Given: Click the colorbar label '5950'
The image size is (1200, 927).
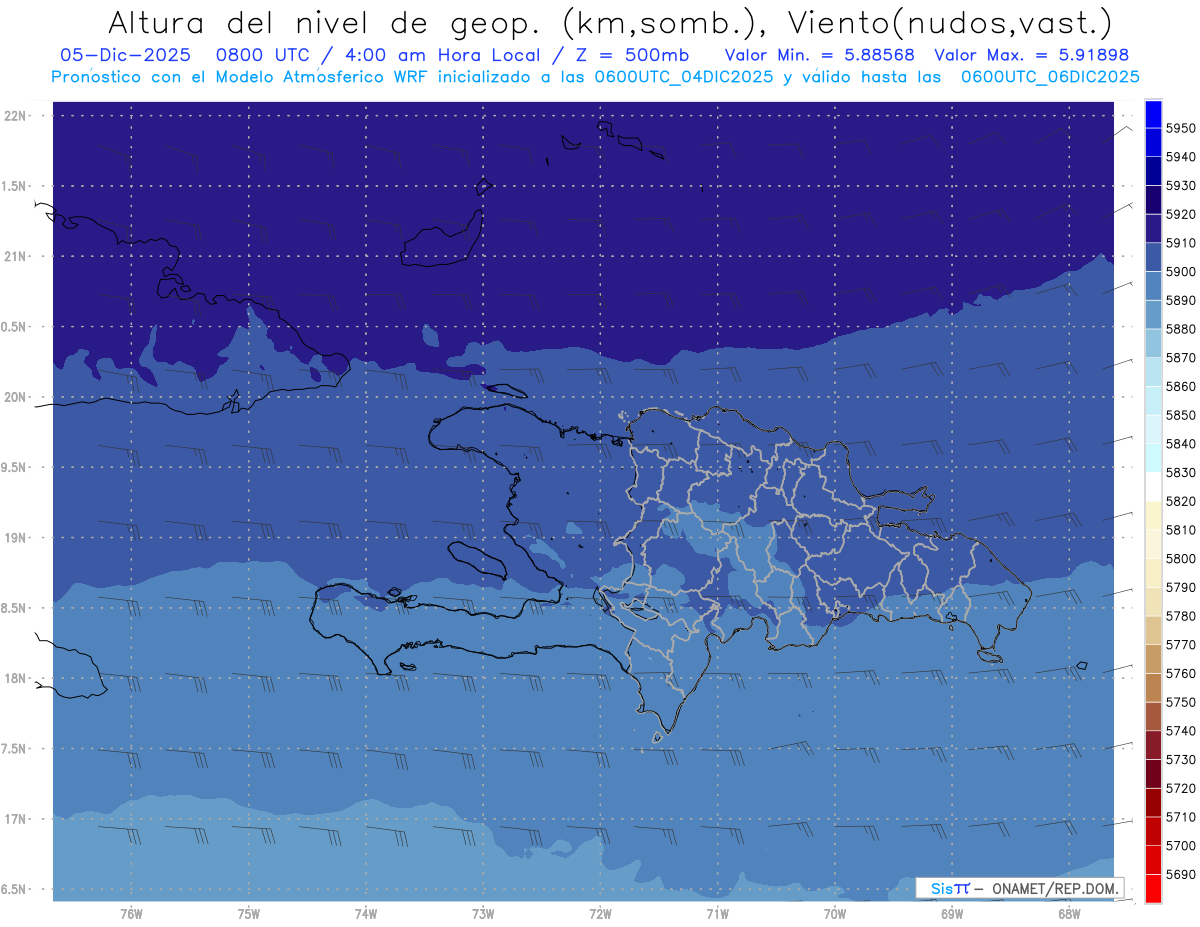Looking at the screenshot, I should click(x=1180, y=129).
